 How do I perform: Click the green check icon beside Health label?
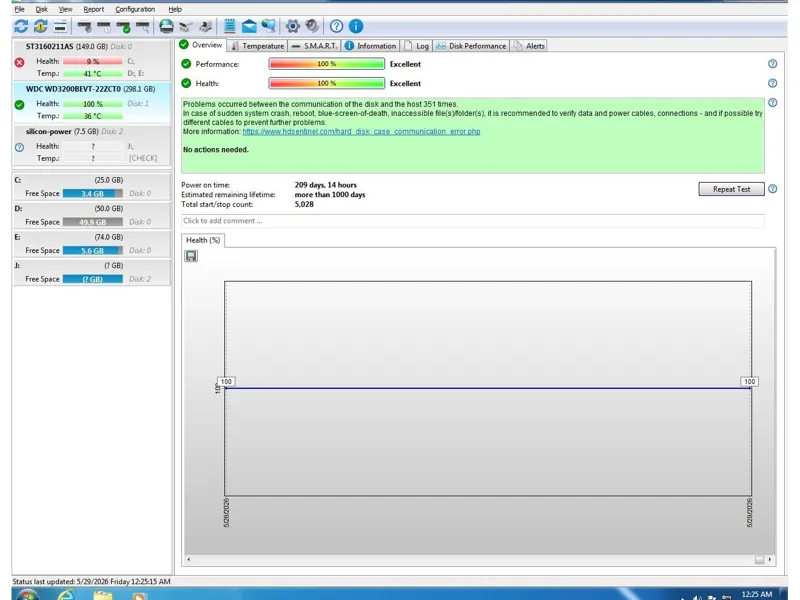(x=186, y=83)
